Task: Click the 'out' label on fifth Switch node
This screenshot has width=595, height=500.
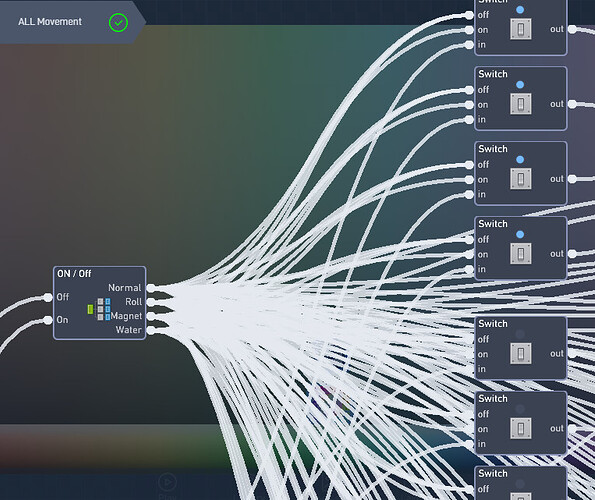Action: point(557,353)
